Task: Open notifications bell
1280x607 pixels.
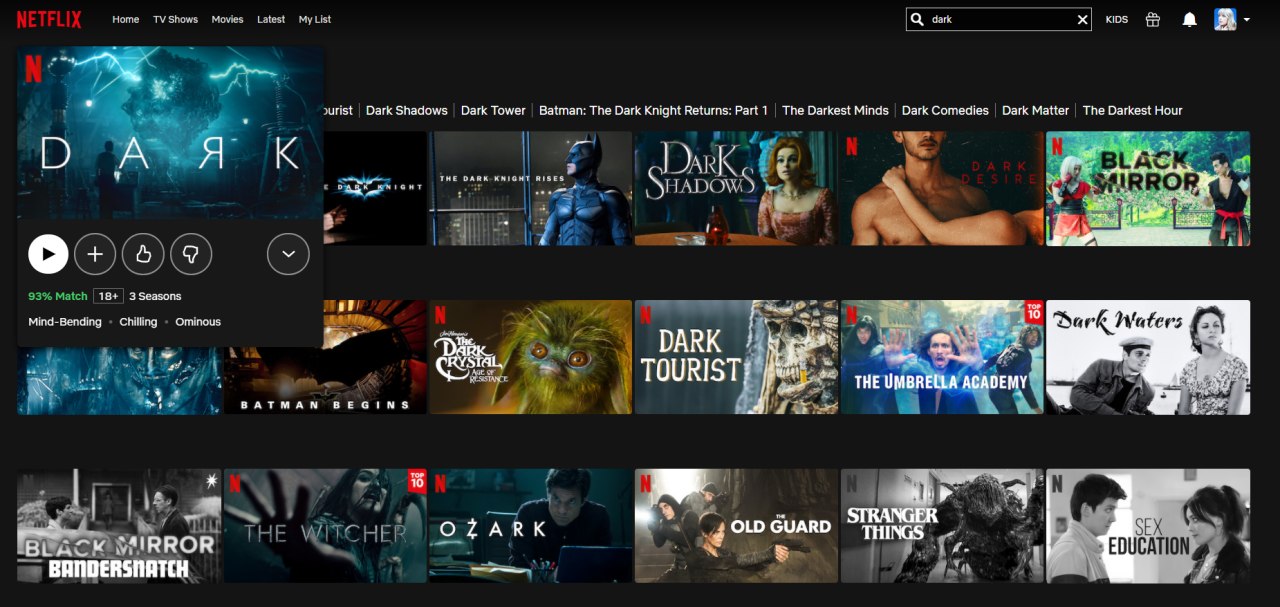Action: pyautogui.click(x=1189, y=19)
